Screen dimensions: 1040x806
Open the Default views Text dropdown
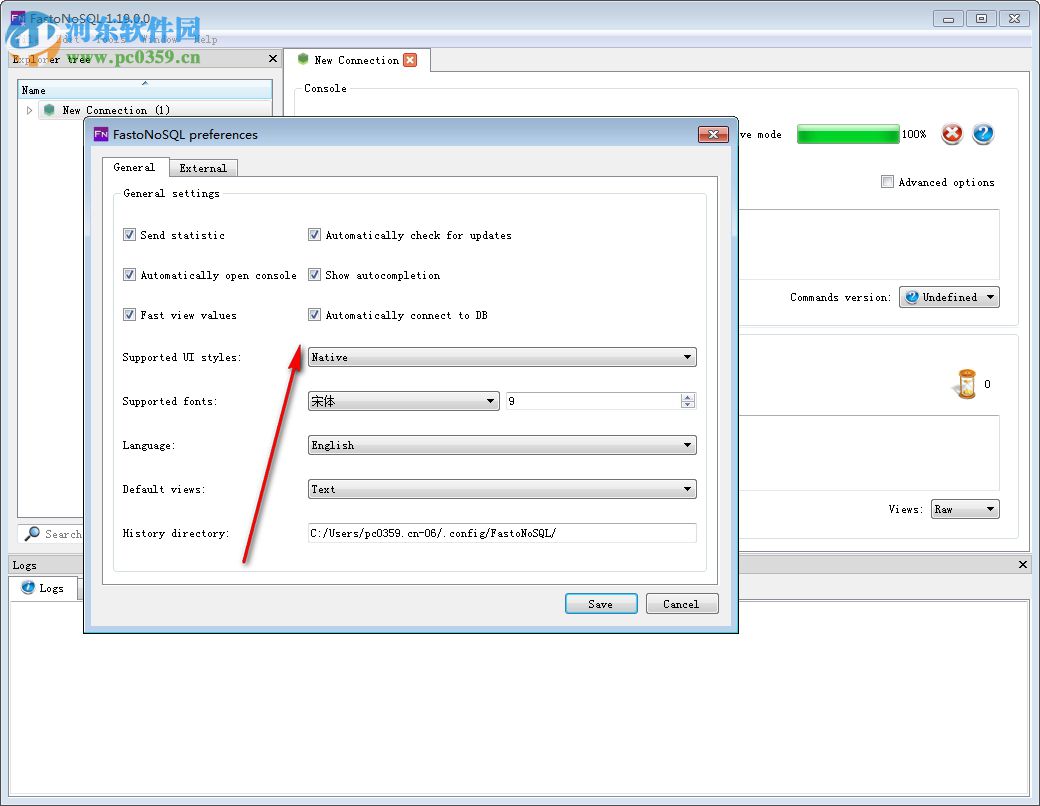(x=502, y=489)
